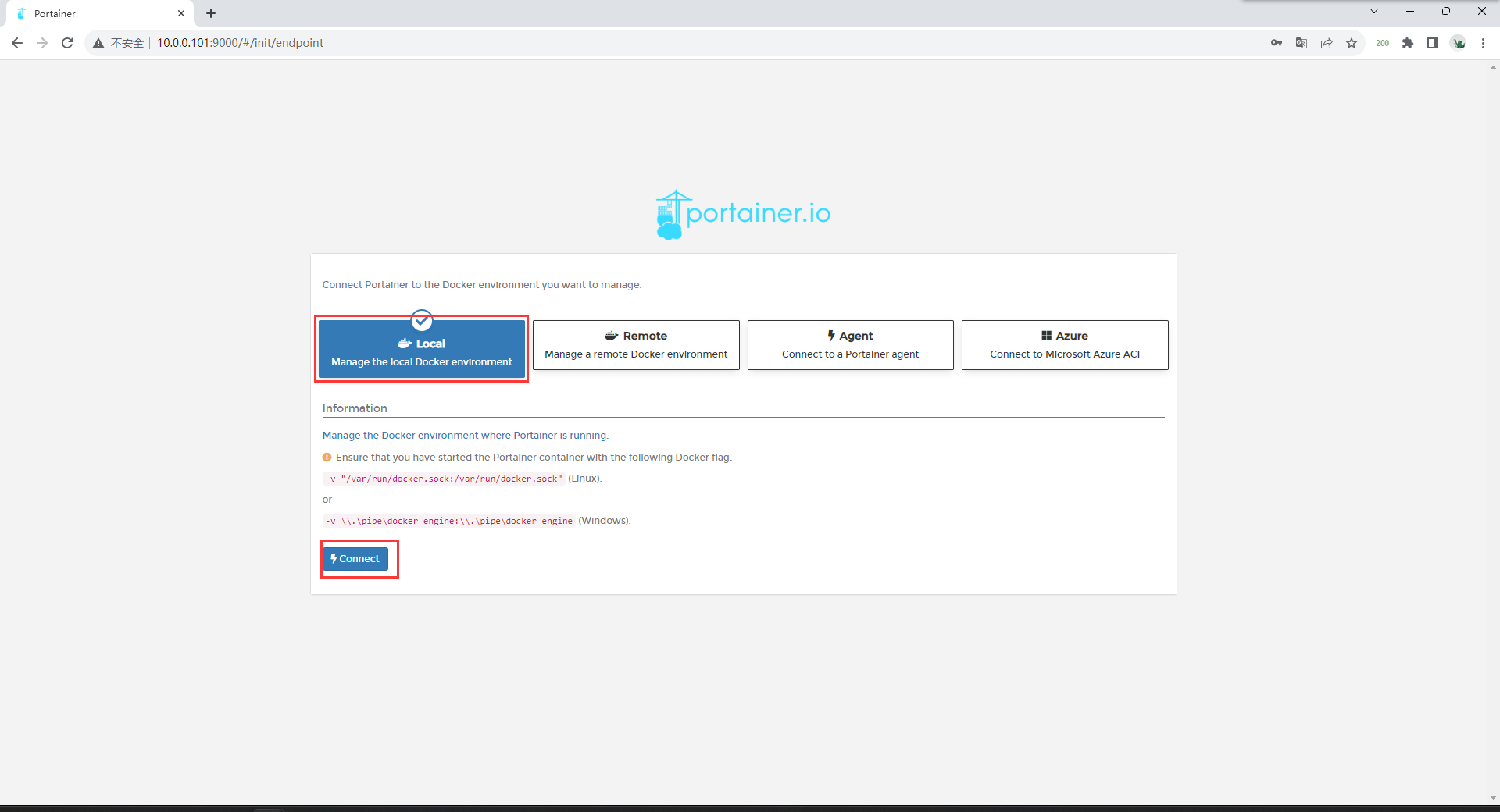This screenshot has width=1500, height=812.
Task: Open the tab search dropdown arrow
Action: (1374, 11)
